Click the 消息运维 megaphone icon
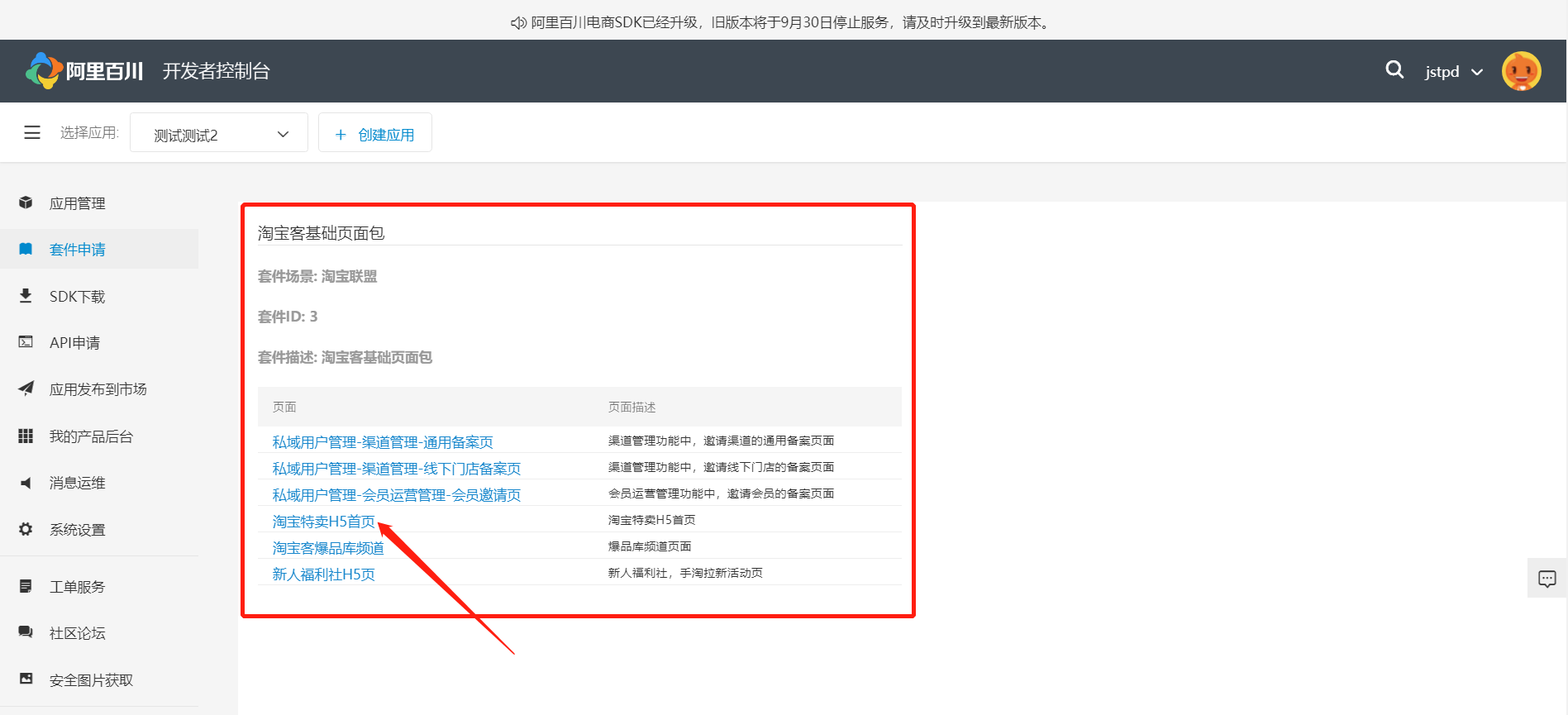This screenshot has width=1568, height=715. [26, 482]
